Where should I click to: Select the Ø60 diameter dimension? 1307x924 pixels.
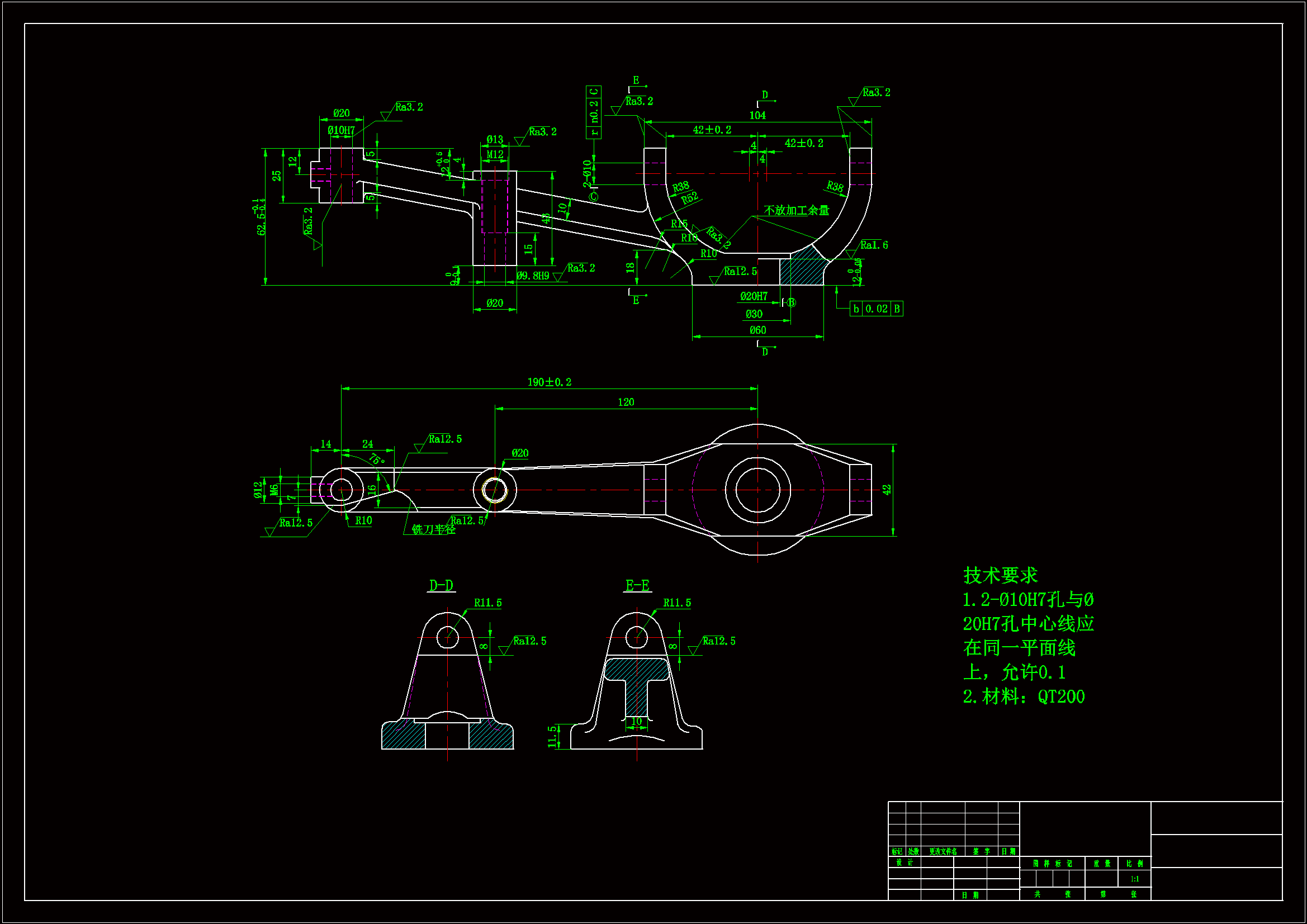757,330
